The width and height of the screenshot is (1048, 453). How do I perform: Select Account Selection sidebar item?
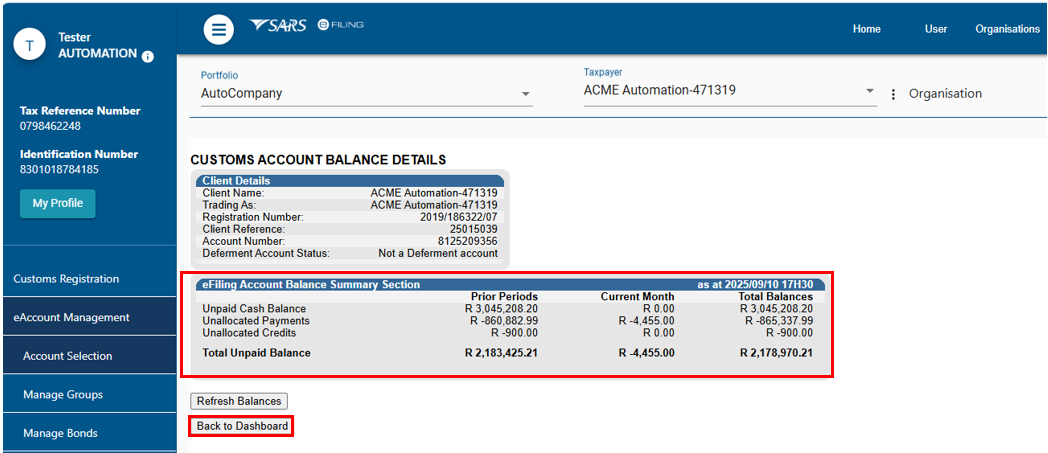click(67, 356)
